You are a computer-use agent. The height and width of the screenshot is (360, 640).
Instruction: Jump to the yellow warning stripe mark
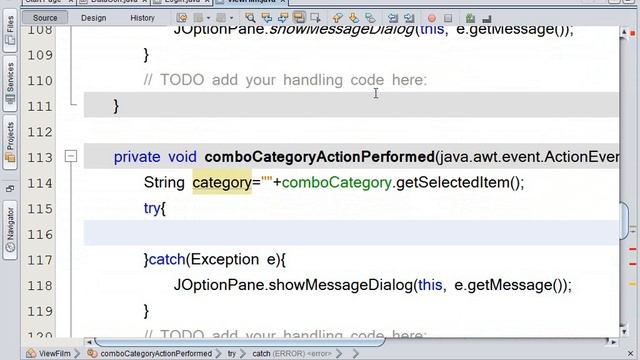tap(633, 284)
